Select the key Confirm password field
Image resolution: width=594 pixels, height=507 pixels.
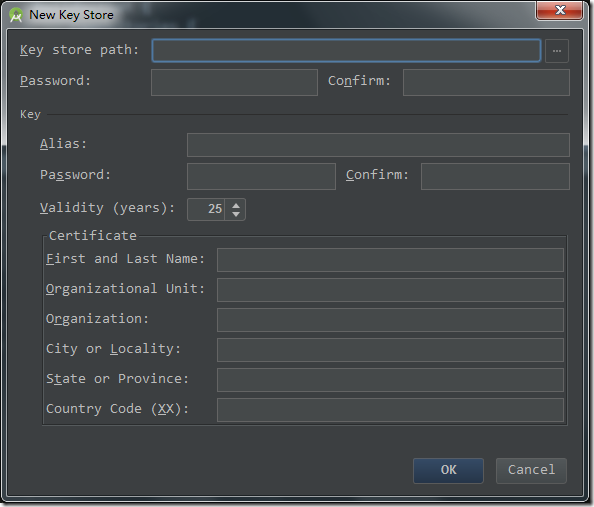495,176
